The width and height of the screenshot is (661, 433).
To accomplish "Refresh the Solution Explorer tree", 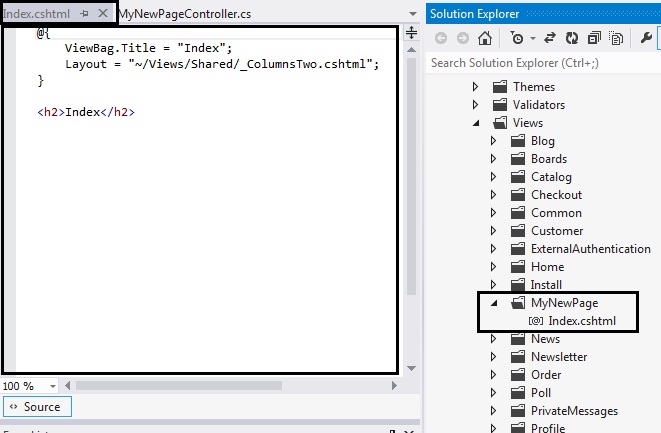I will 572,38.
